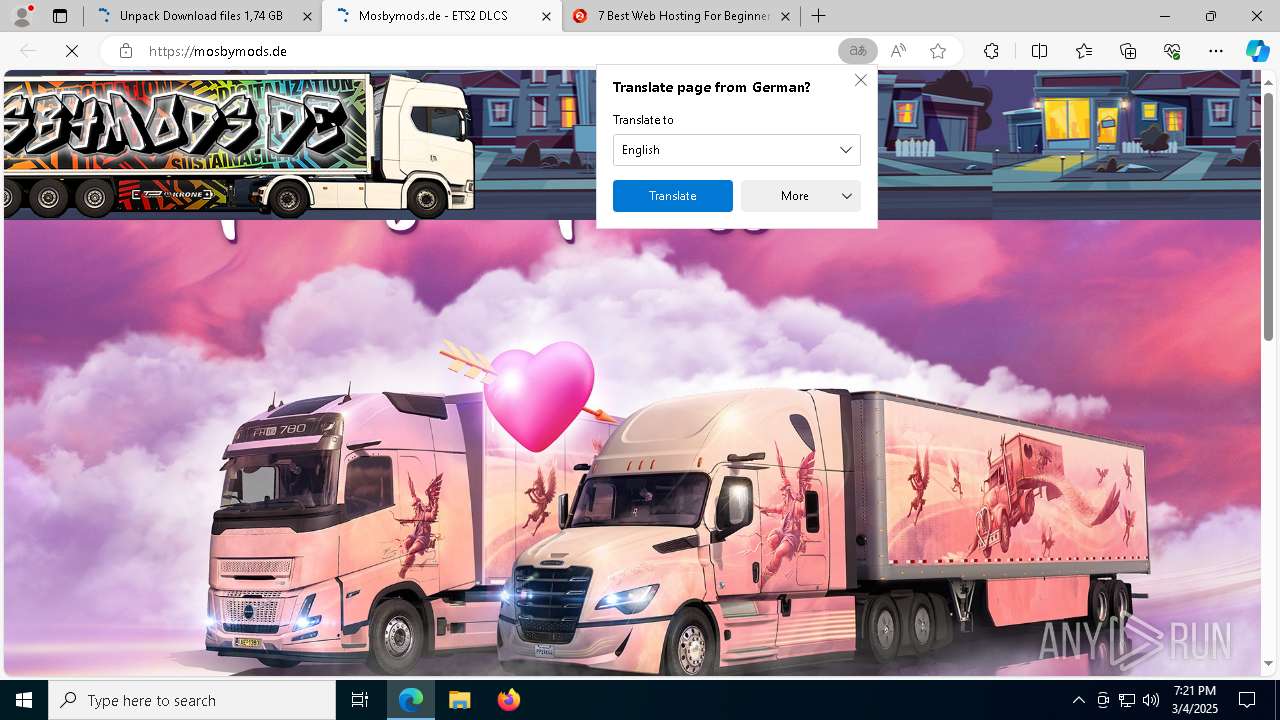Stop loading the page
The height and width of the screenshot is (720, 1280).
(72, 51)
